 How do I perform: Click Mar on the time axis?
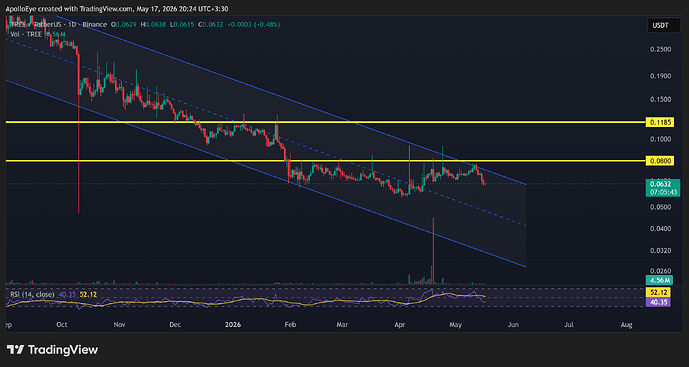coord(342,325)
